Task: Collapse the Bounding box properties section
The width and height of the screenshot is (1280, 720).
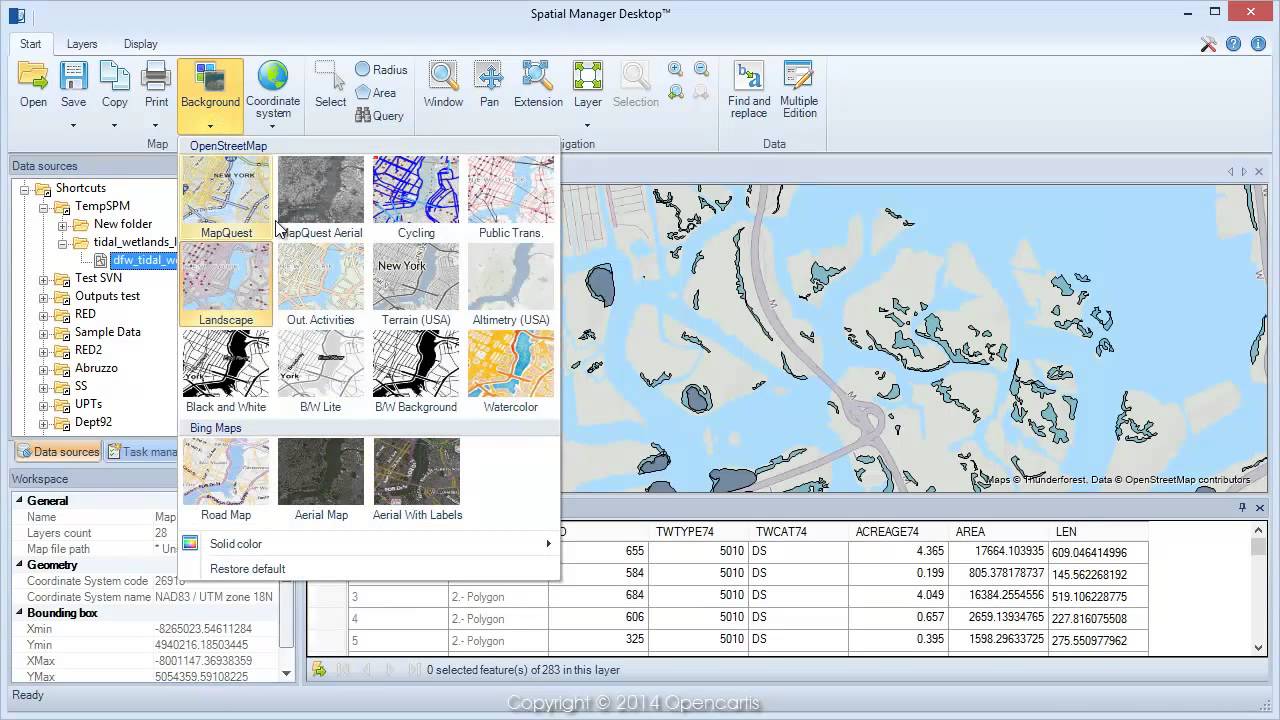Action: [19, 613]
